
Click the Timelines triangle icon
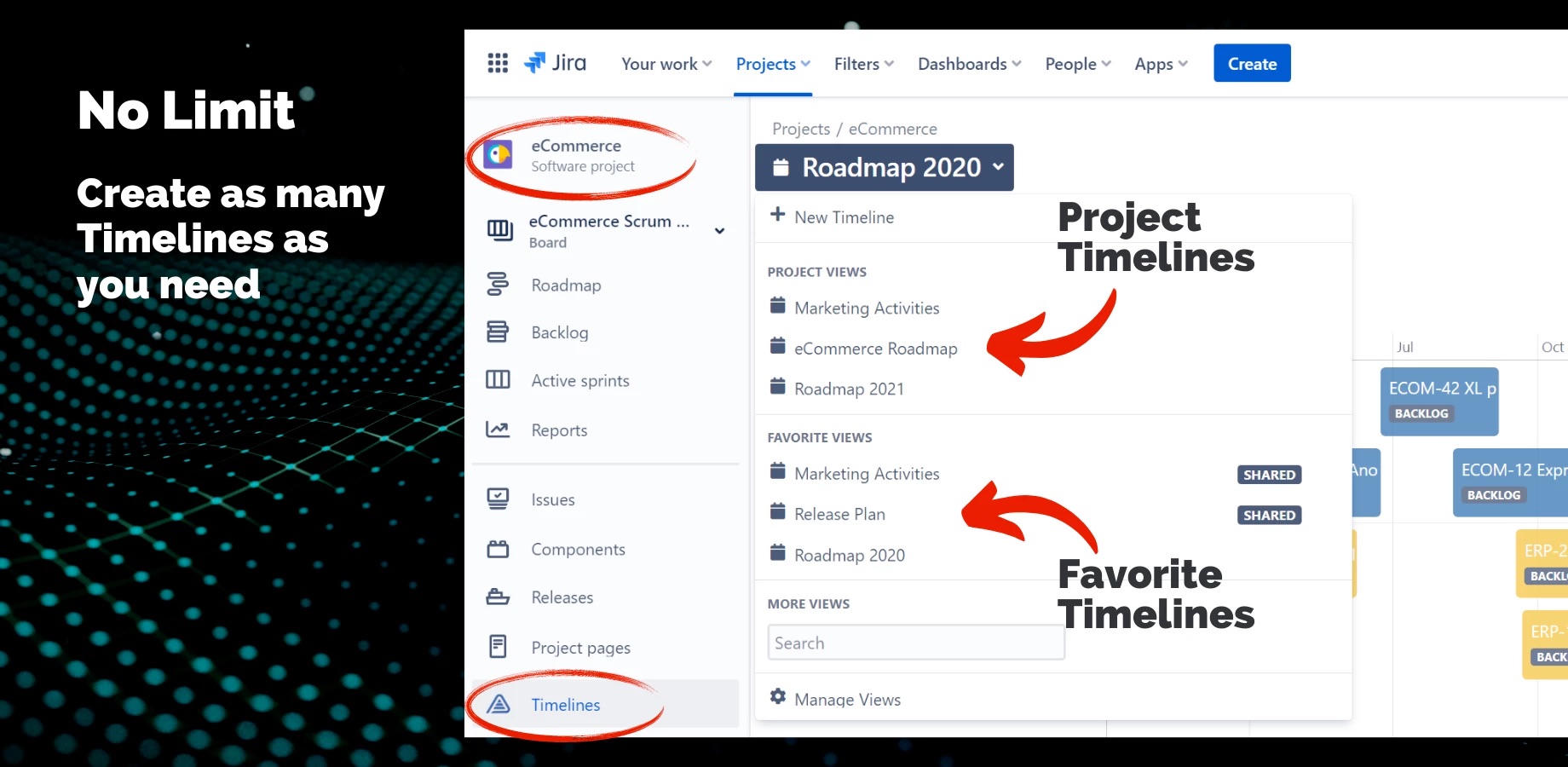click(x=498, y=704)
